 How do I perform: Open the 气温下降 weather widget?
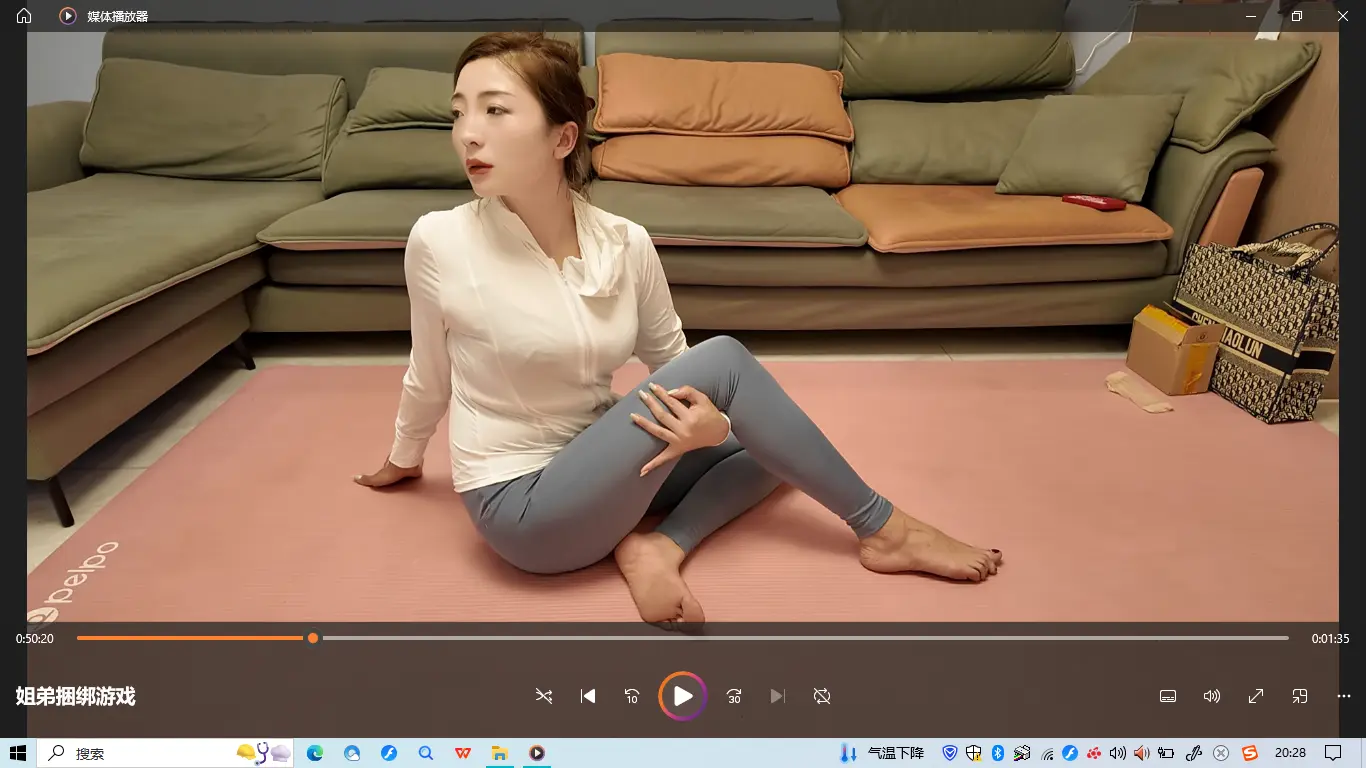click(x=884, y=753)
